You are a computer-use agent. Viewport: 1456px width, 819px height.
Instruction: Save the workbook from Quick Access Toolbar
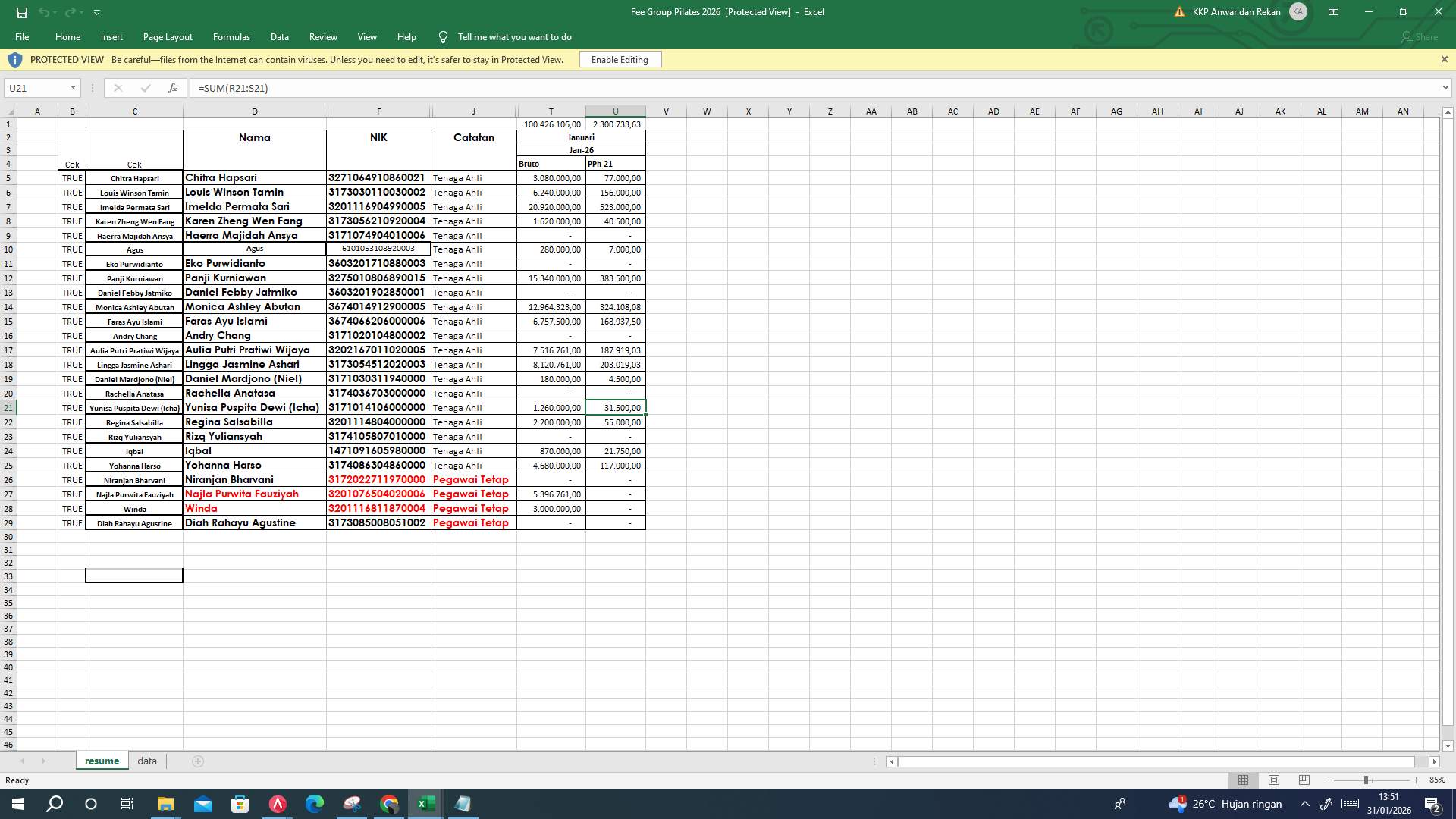point(21,12)
